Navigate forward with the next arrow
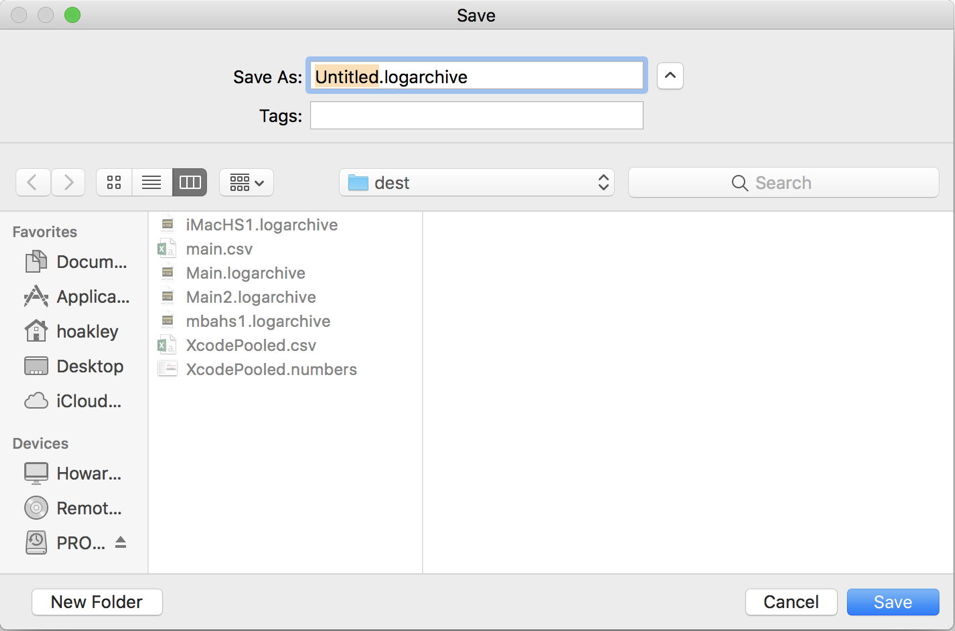 coord(67,182)
